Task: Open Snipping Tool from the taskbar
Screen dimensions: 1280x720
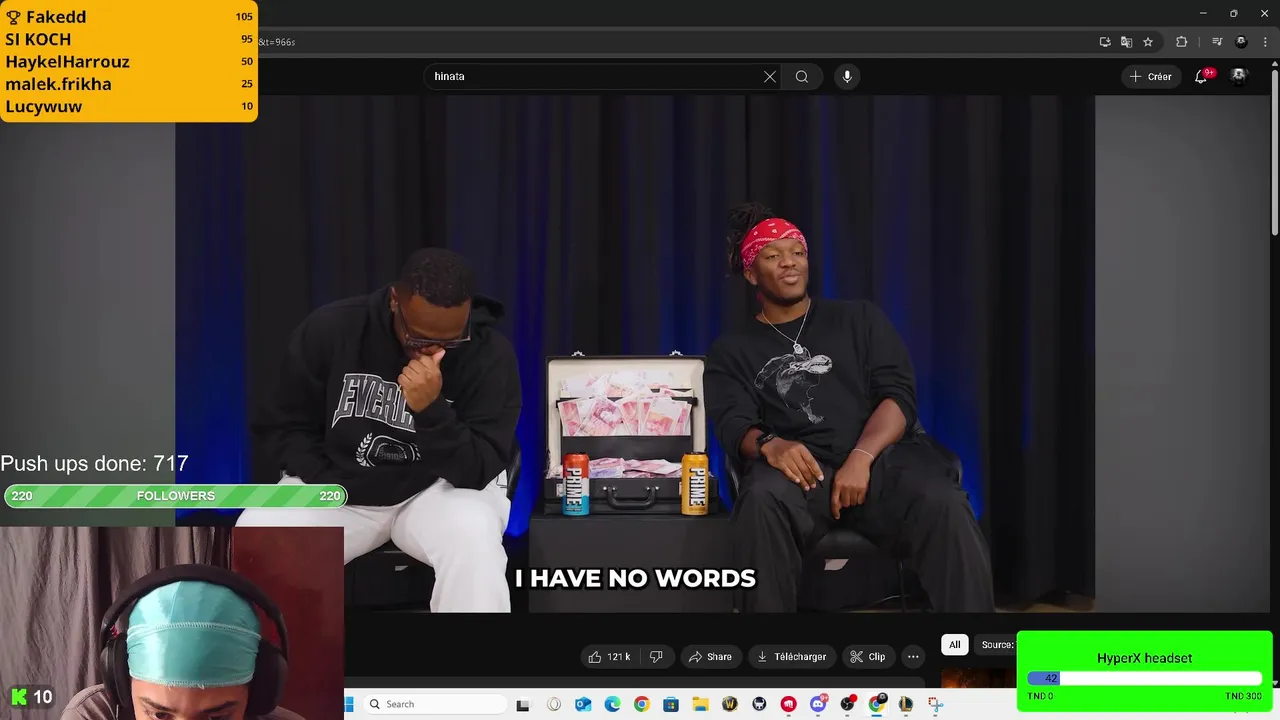Action: pyautogui.click(x=935, y=704)
